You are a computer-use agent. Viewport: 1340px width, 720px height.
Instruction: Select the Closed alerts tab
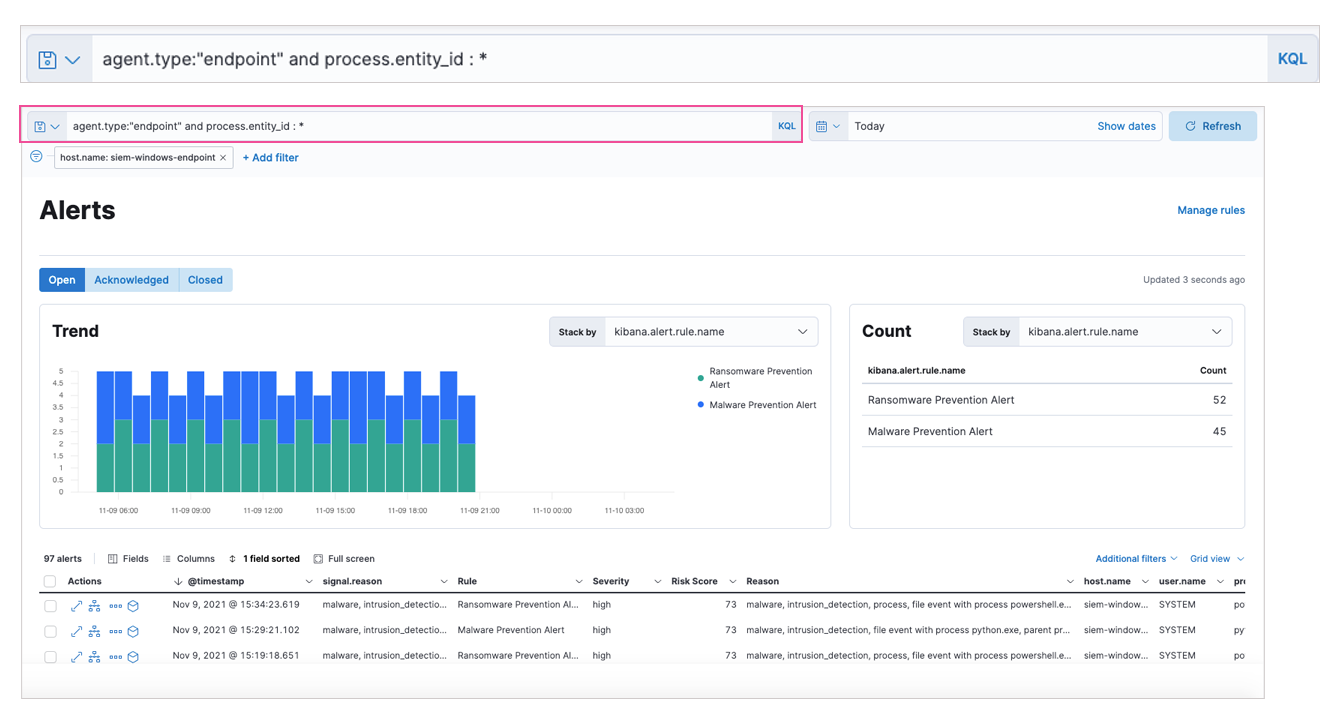pos(205,279)
